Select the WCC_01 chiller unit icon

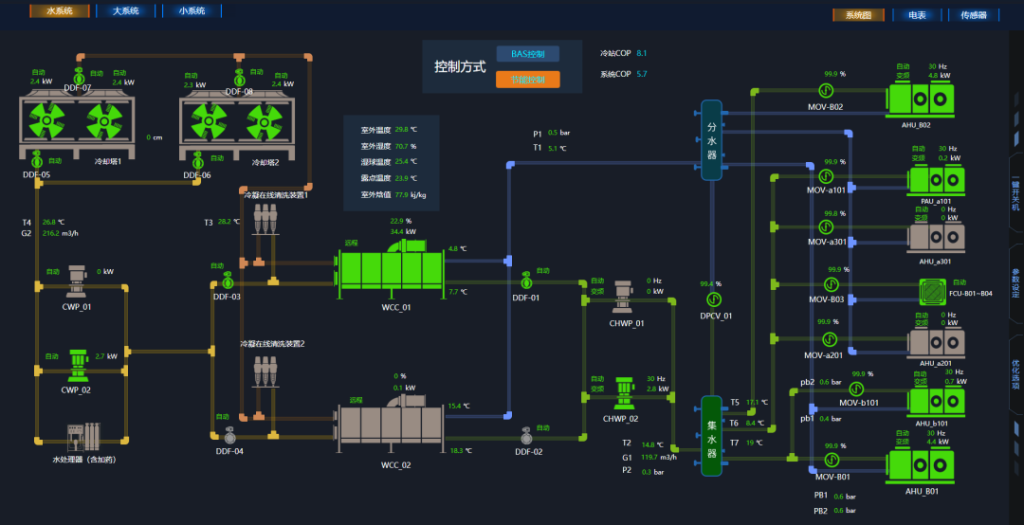(x=391, y=268)
